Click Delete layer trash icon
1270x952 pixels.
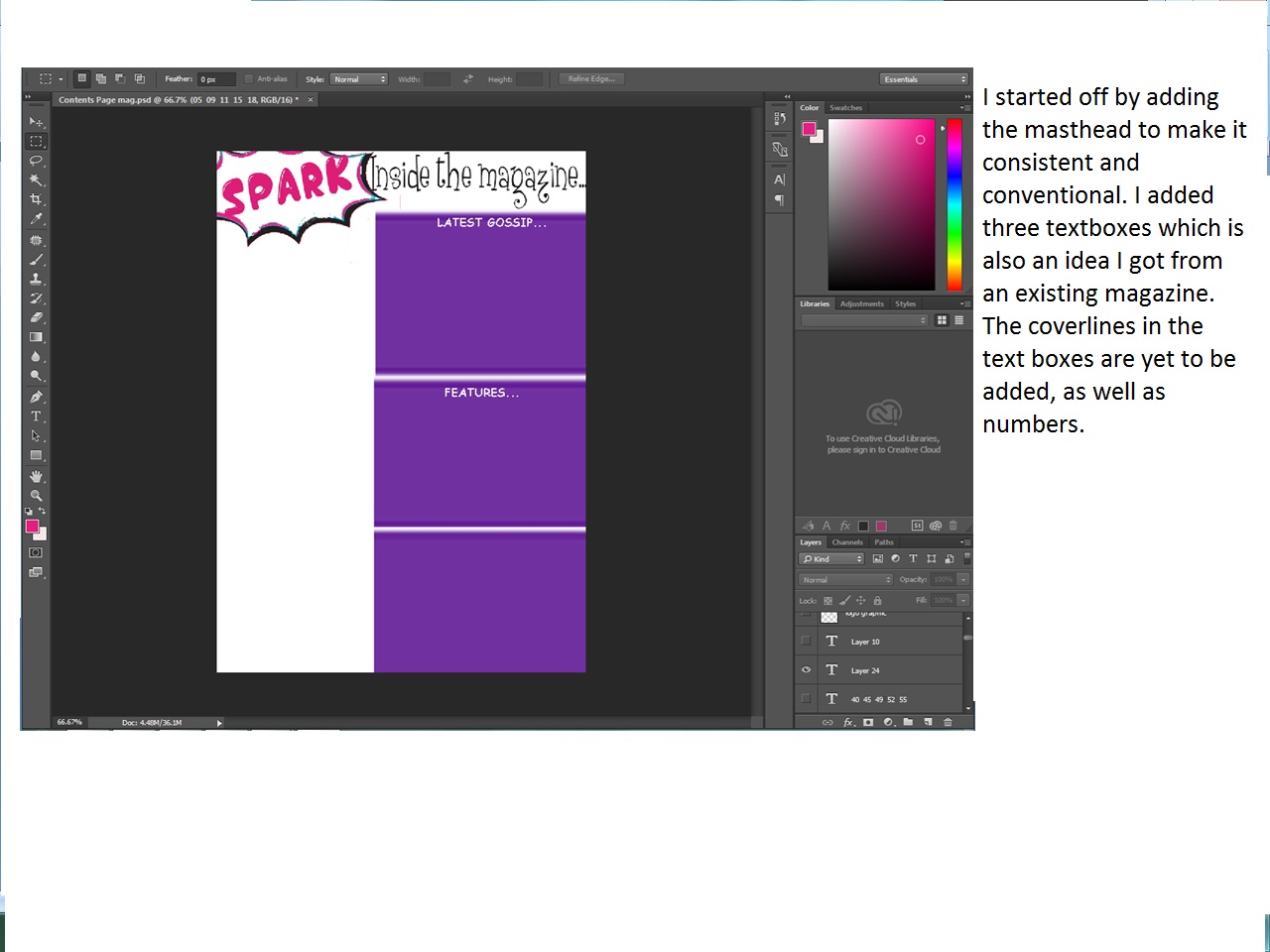point(948,722)
